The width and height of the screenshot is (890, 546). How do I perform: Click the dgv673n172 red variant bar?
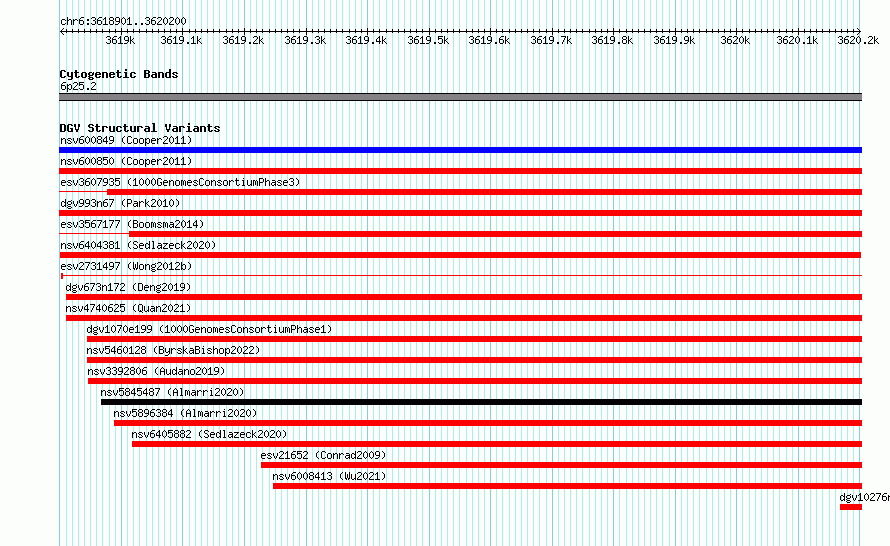point(464,297)
